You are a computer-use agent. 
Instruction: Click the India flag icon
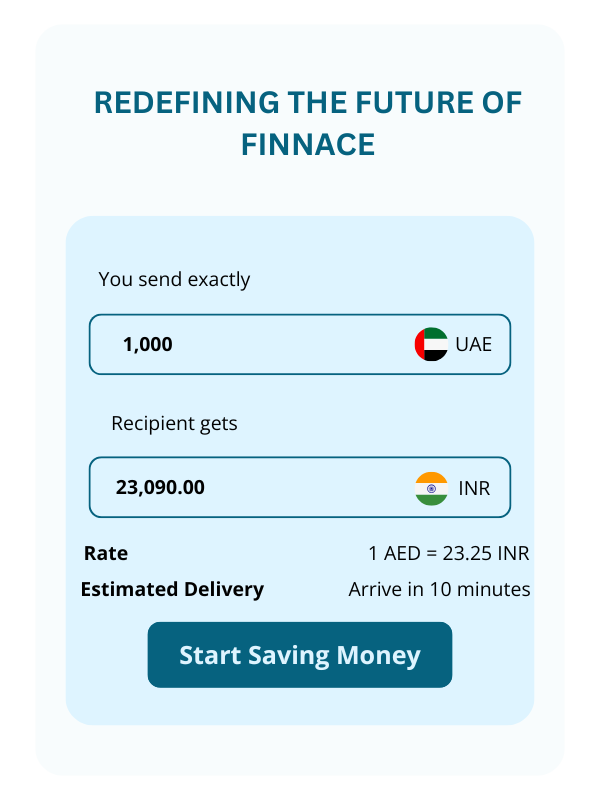(431, 489)
